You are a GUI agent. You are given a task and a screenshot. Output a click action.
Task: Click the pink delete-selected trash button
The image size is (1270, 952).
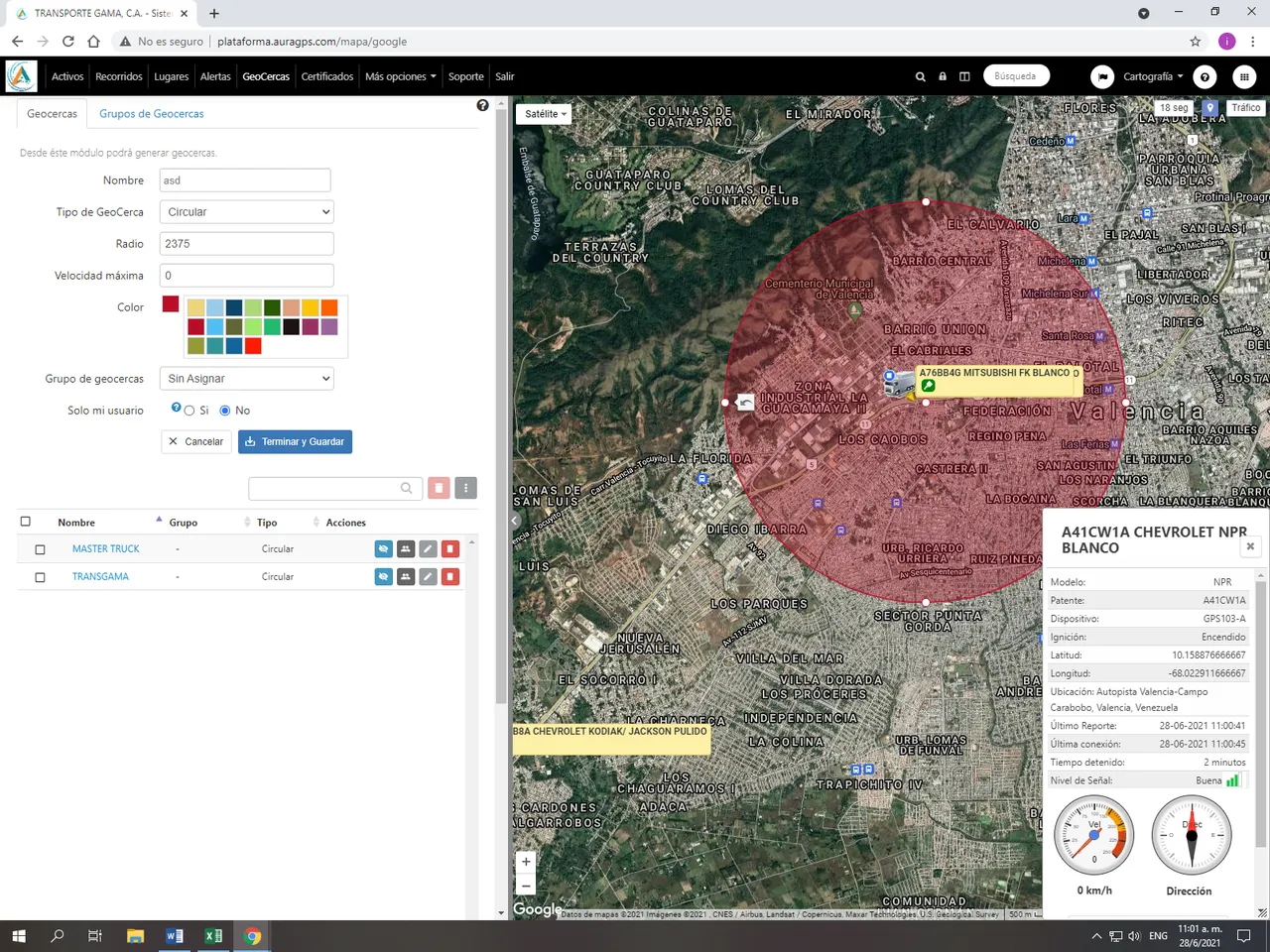pyautogui.click(x=439, y=488)
